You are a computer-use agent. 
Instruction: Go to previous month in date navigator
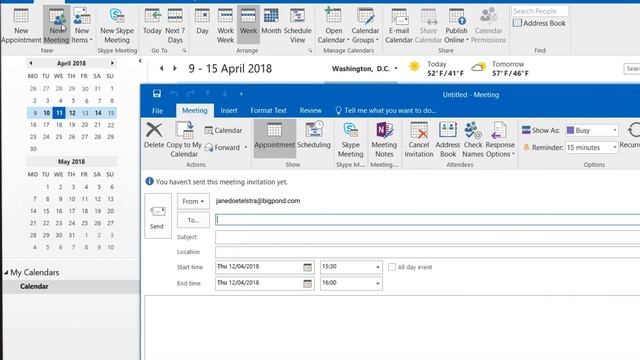tap(31, 63)
